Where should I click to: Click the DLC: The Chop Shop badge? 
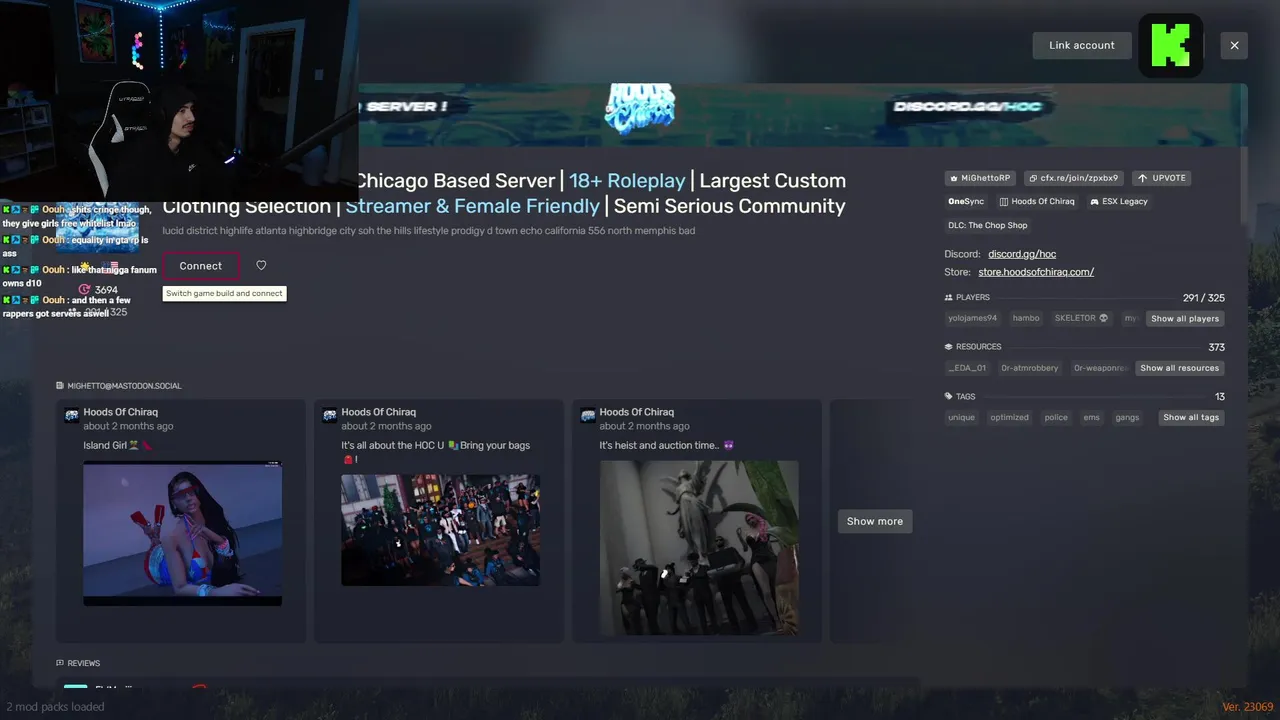click(987, 225)
